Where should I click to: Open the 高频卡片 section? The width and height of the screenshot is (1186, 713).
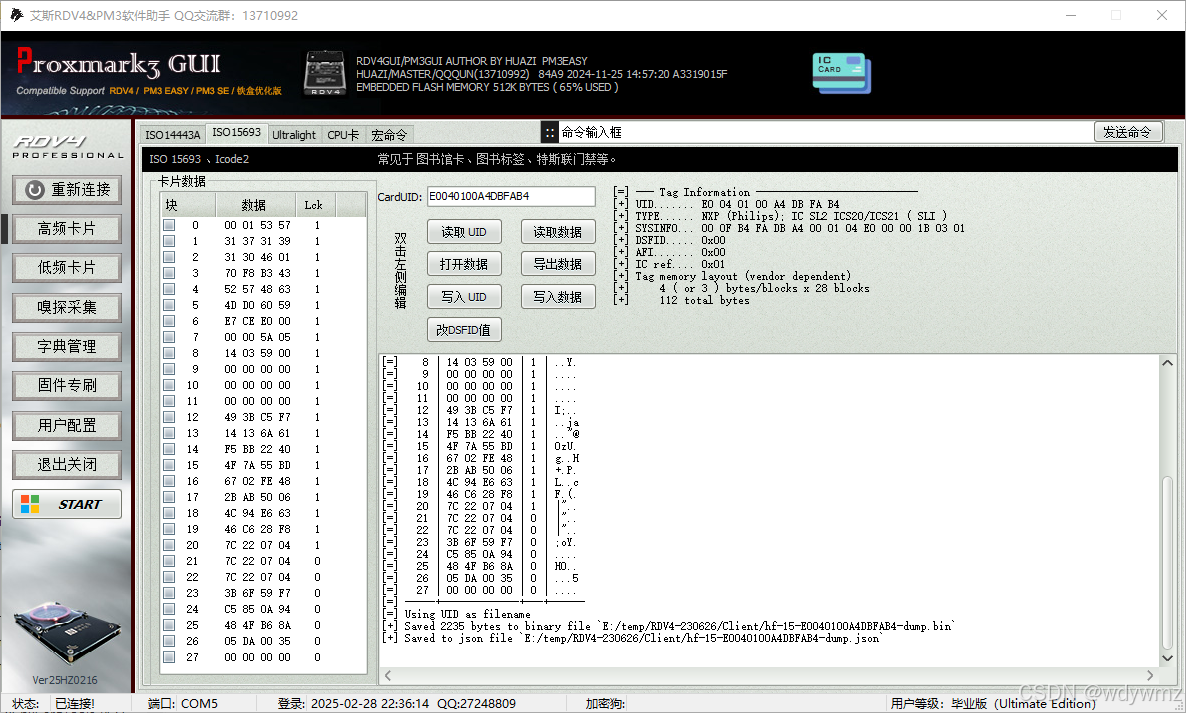tap(67, 228)
